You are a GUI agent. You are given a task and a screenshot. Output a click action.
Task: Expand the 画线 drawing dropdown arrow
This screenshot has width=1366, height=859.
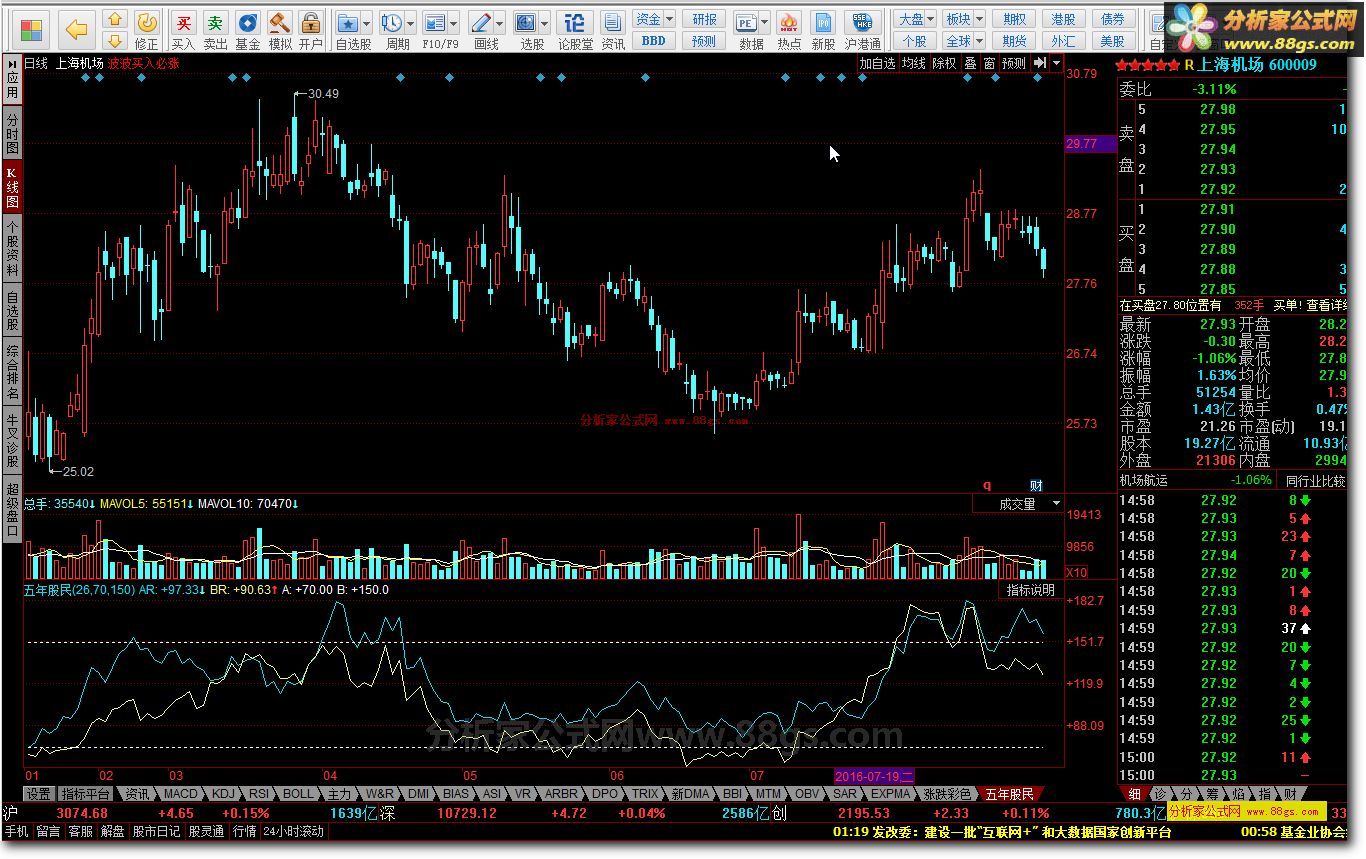pos(500,22)
